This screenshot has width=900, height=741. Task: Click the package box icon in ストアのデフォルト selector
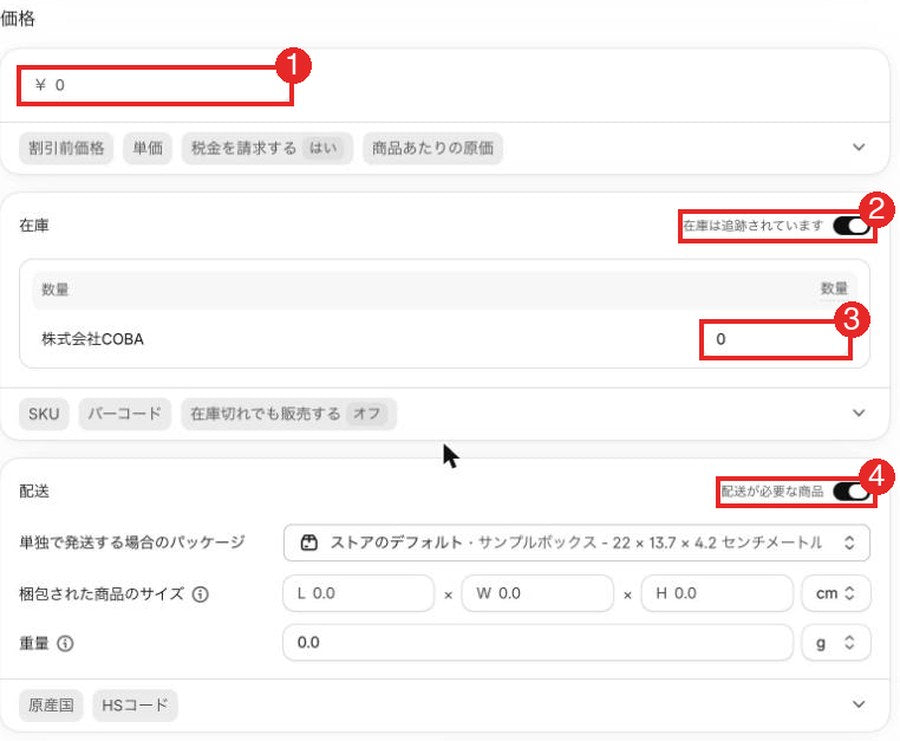click(309, 542)
